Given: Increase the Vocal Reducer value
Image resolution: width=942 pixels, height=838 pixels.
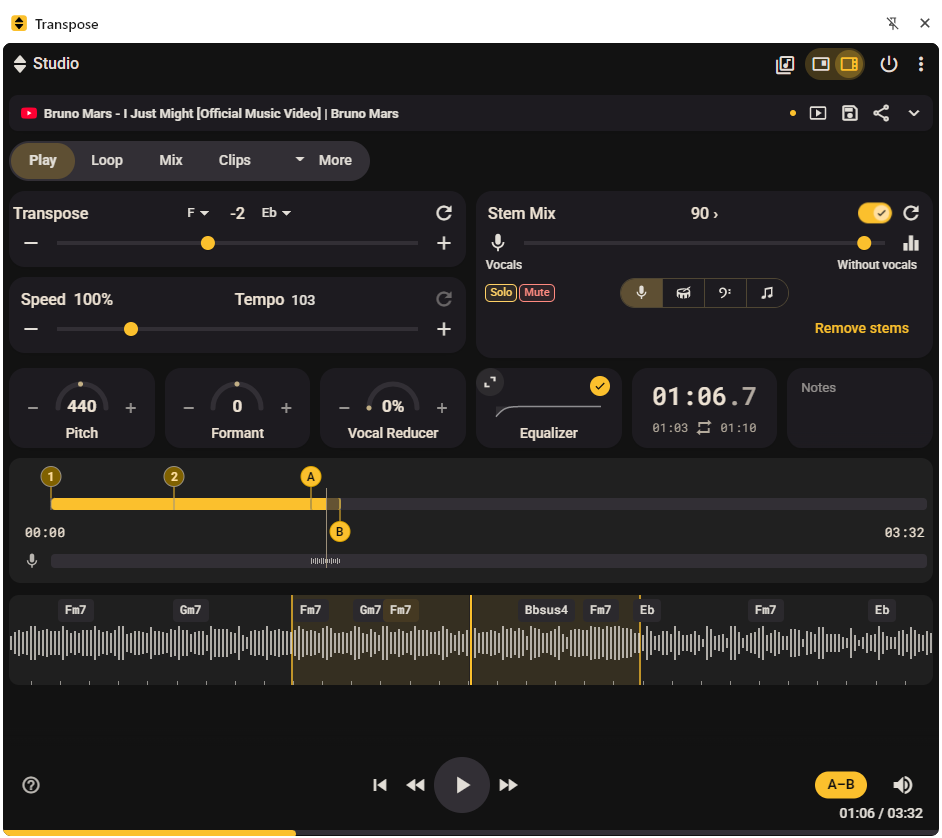Looking at the screenshot, I should coord(442,408).
